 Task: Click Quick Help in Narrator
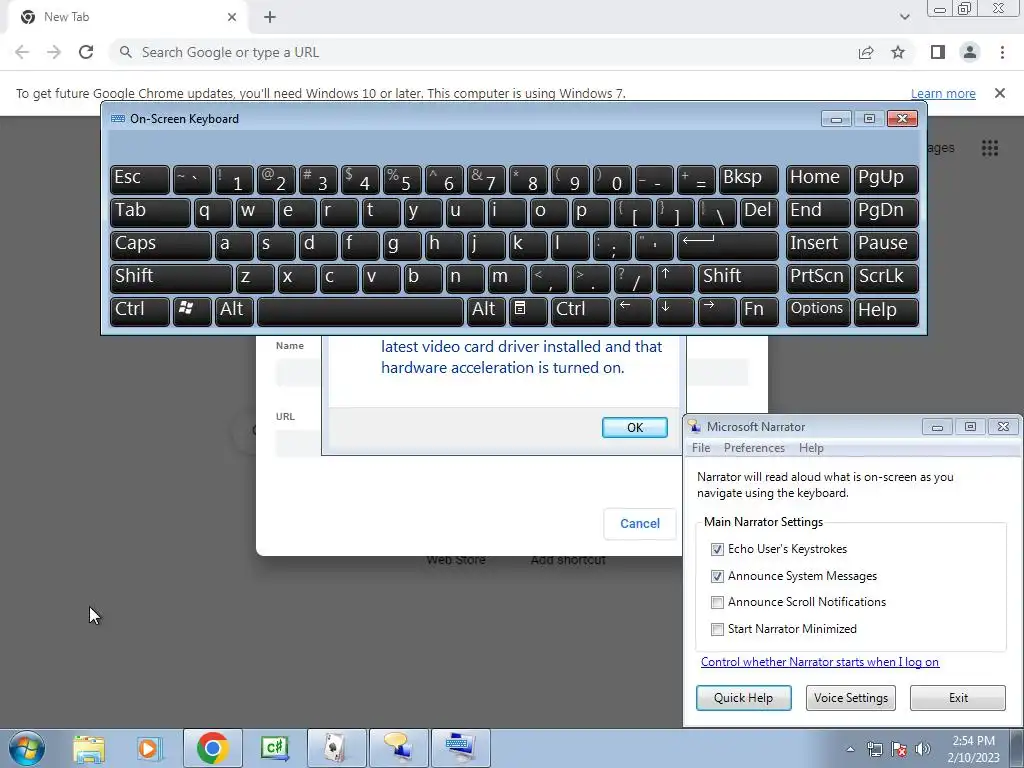743,697
